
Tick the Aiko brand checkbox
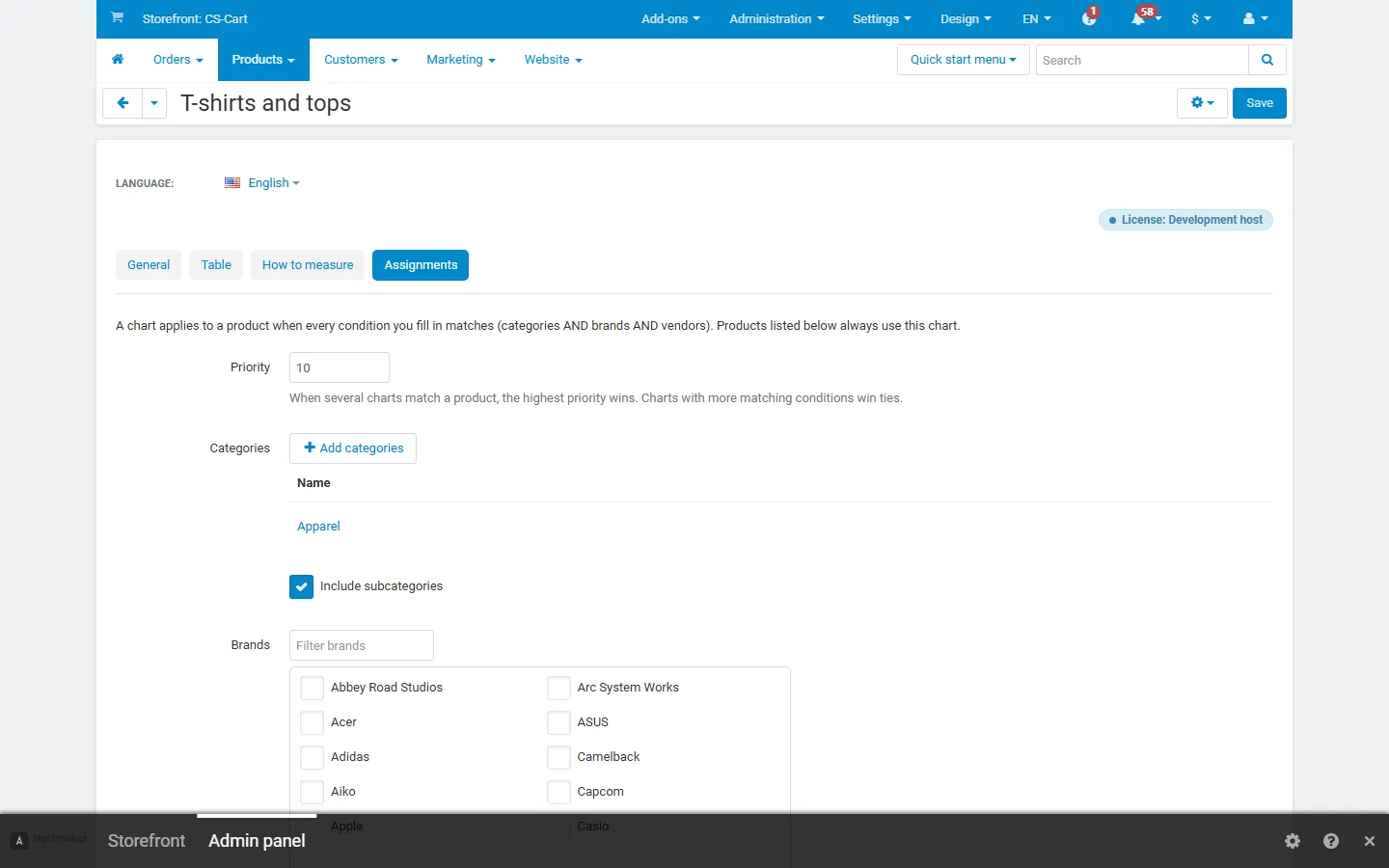pyautogui.click(x=312, y=792)
